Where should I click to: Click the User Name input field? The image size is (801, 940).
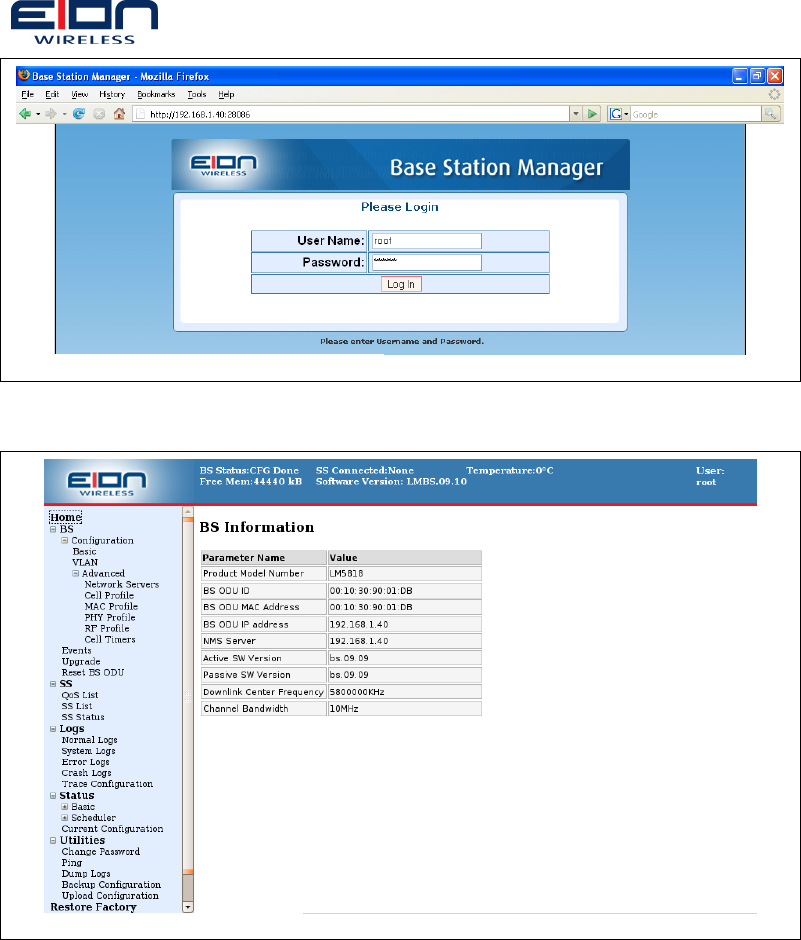[x=426, y=241]
